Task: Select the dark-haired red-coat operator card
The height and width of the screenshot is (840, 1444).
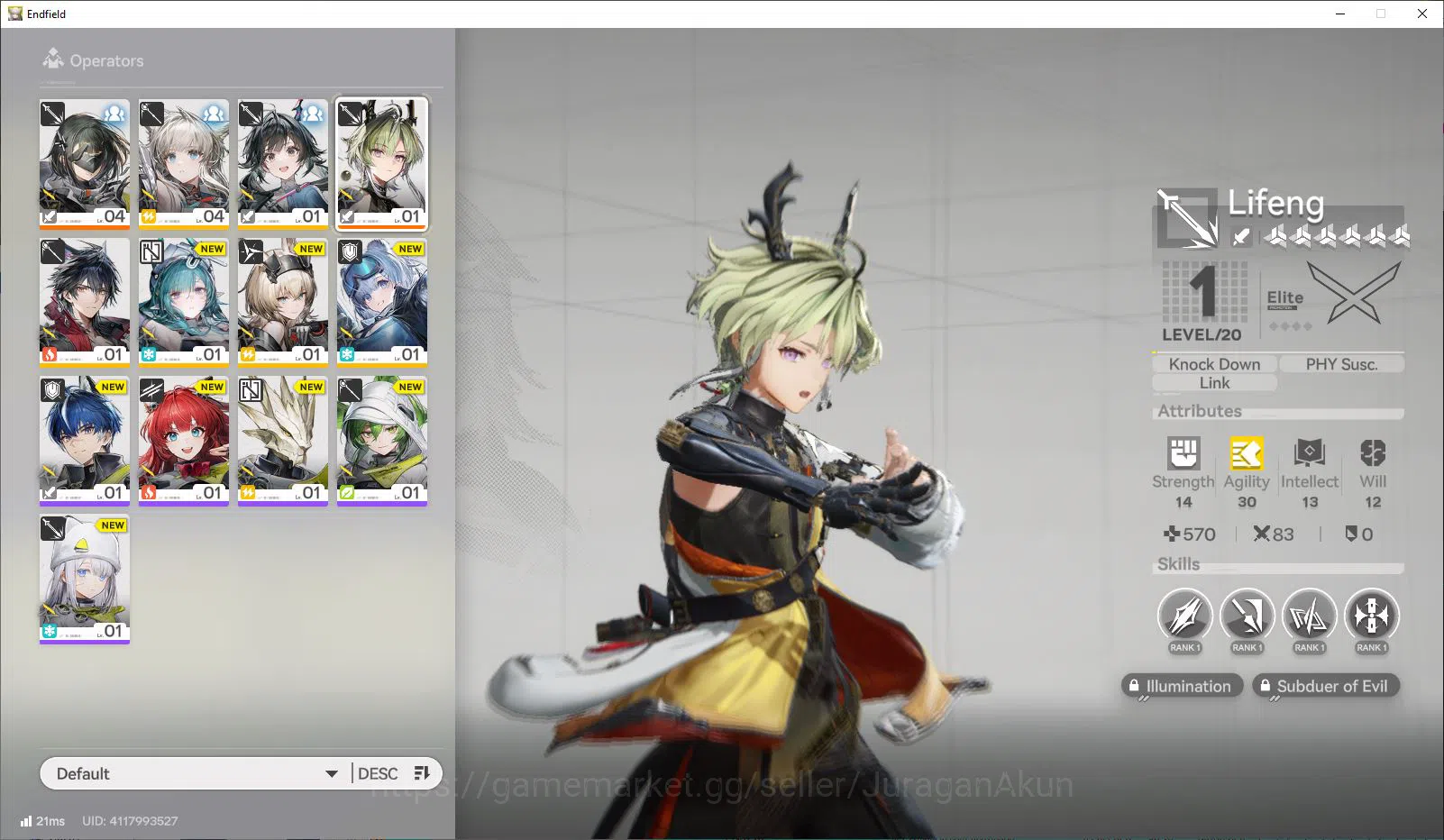Action: pos(85,302)
